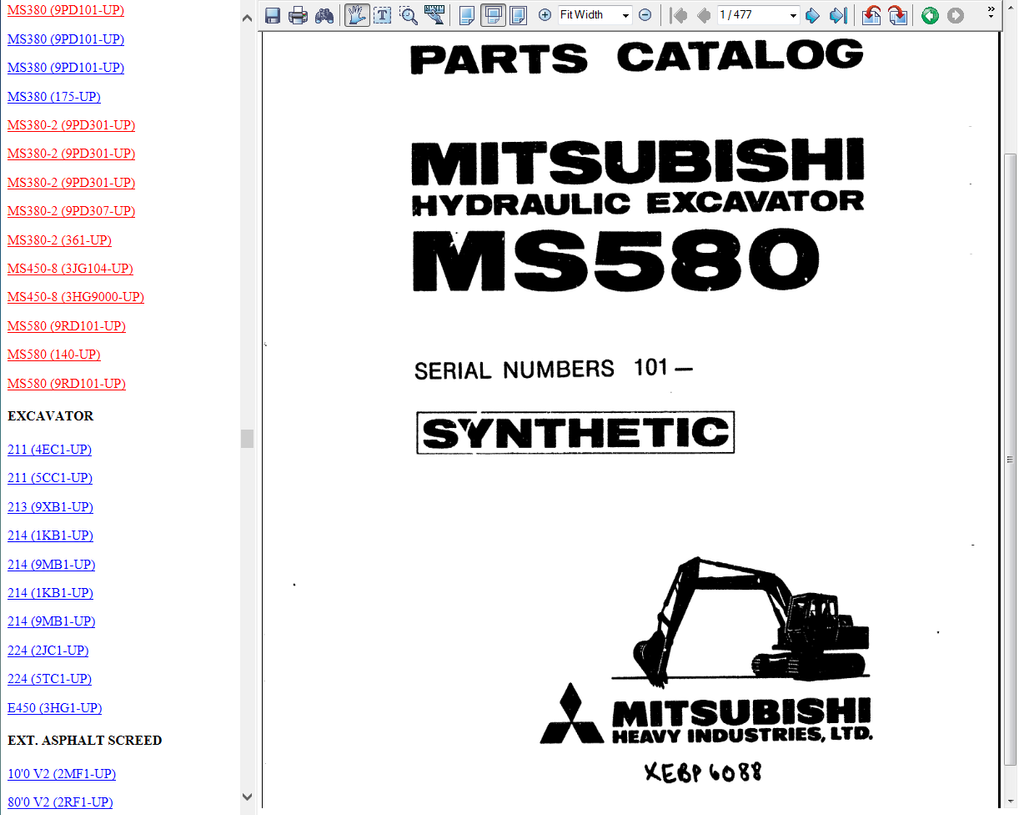This screenshot has width=1024, height=815.
Task: Zoom out with the minus icon
Action: (645, 14)
